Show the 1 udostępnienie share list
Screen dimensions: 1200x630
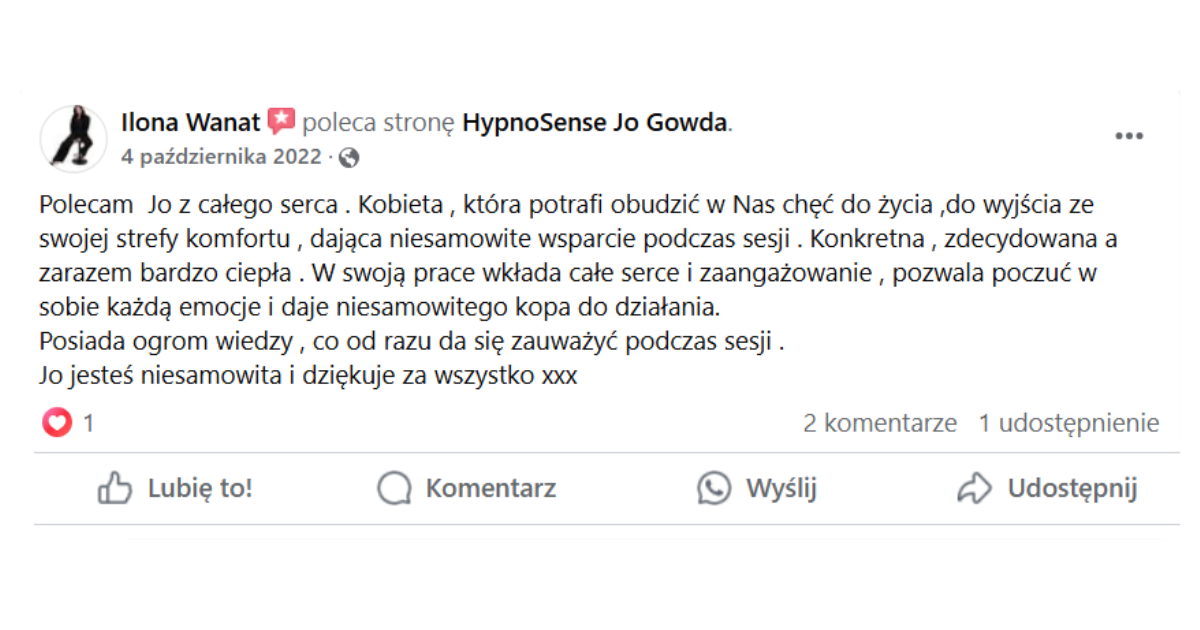click(x=1068, y=423)
